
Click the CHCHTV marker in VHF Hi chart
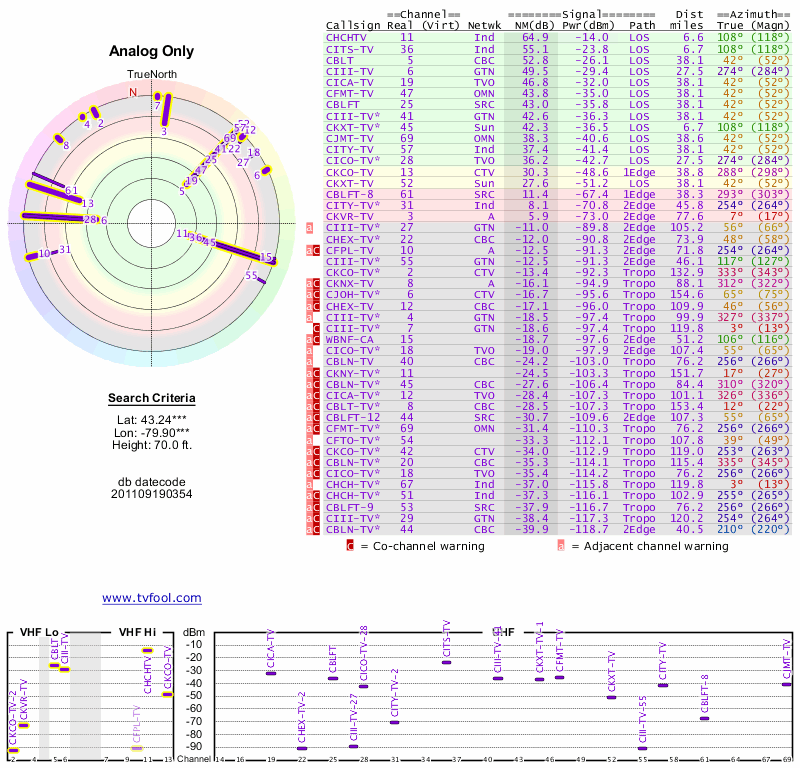click(147, 651)
